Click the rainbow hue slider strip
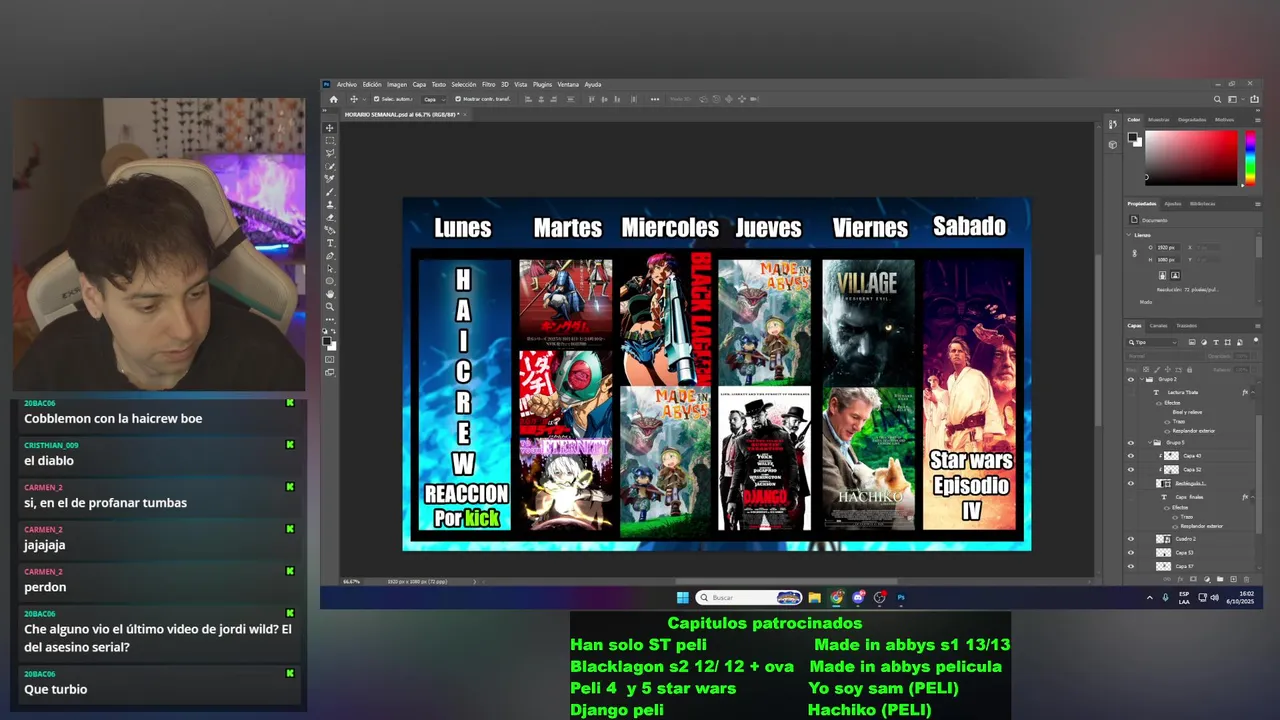The height and width of the screenshot is (720, 1280). pyautogui.click(x=1250, y=158)
